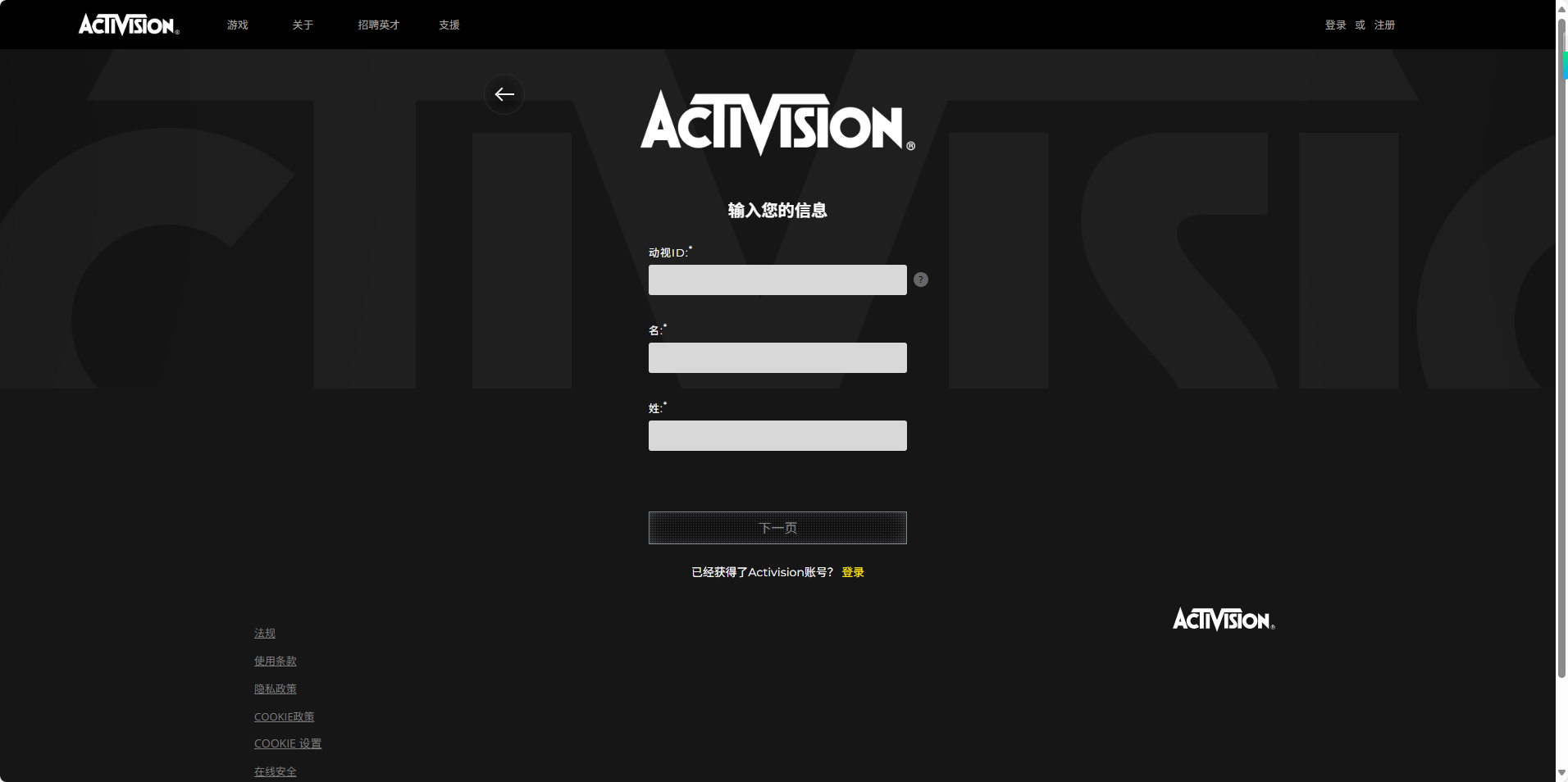Image resolution: width=1568 pixels, height=782 pixels.
Task: Open the help question mark beside 动视ID
Action: [x=921, y=280]
